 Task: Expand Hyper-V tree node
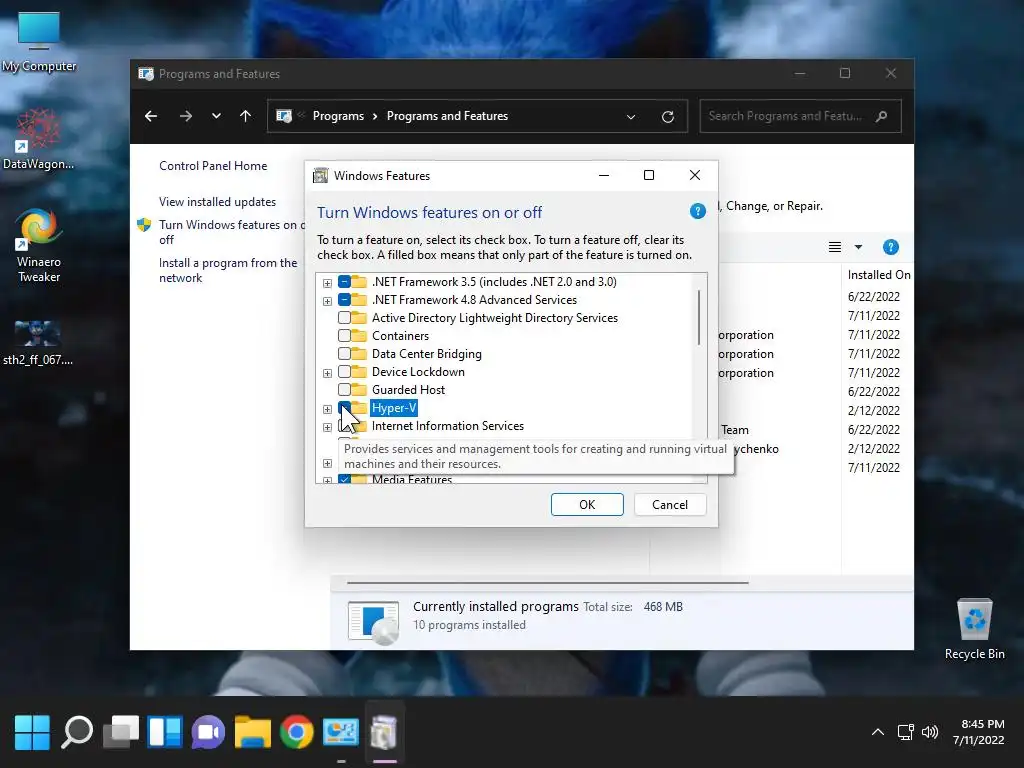(x=327, y=409)
